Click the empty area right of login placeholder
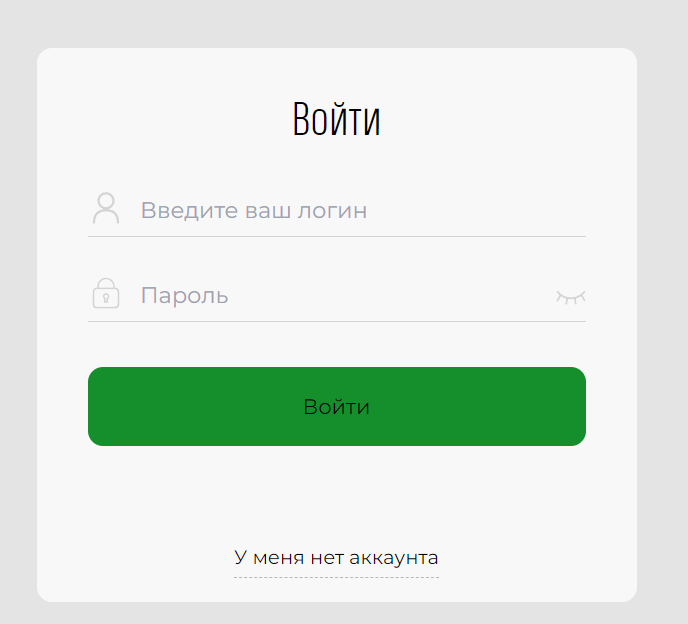688x624 pixels. 476,211
